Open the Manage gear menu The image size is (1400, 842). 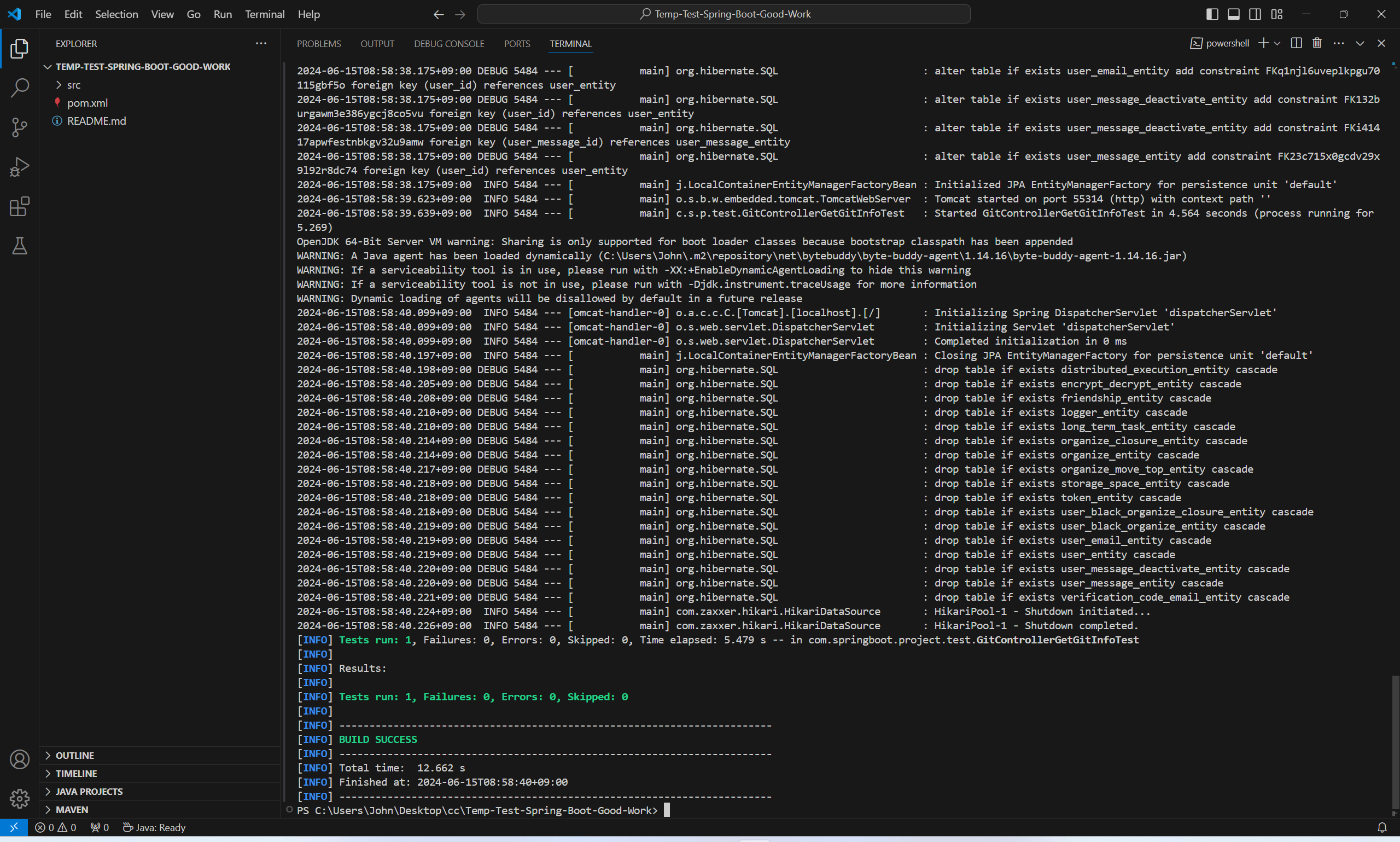pos(20,798)
